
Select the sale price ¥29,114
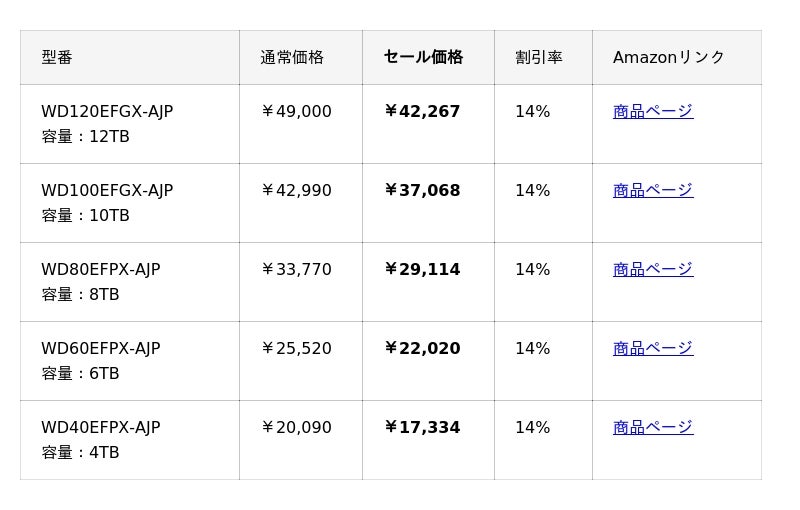[422, 269]
